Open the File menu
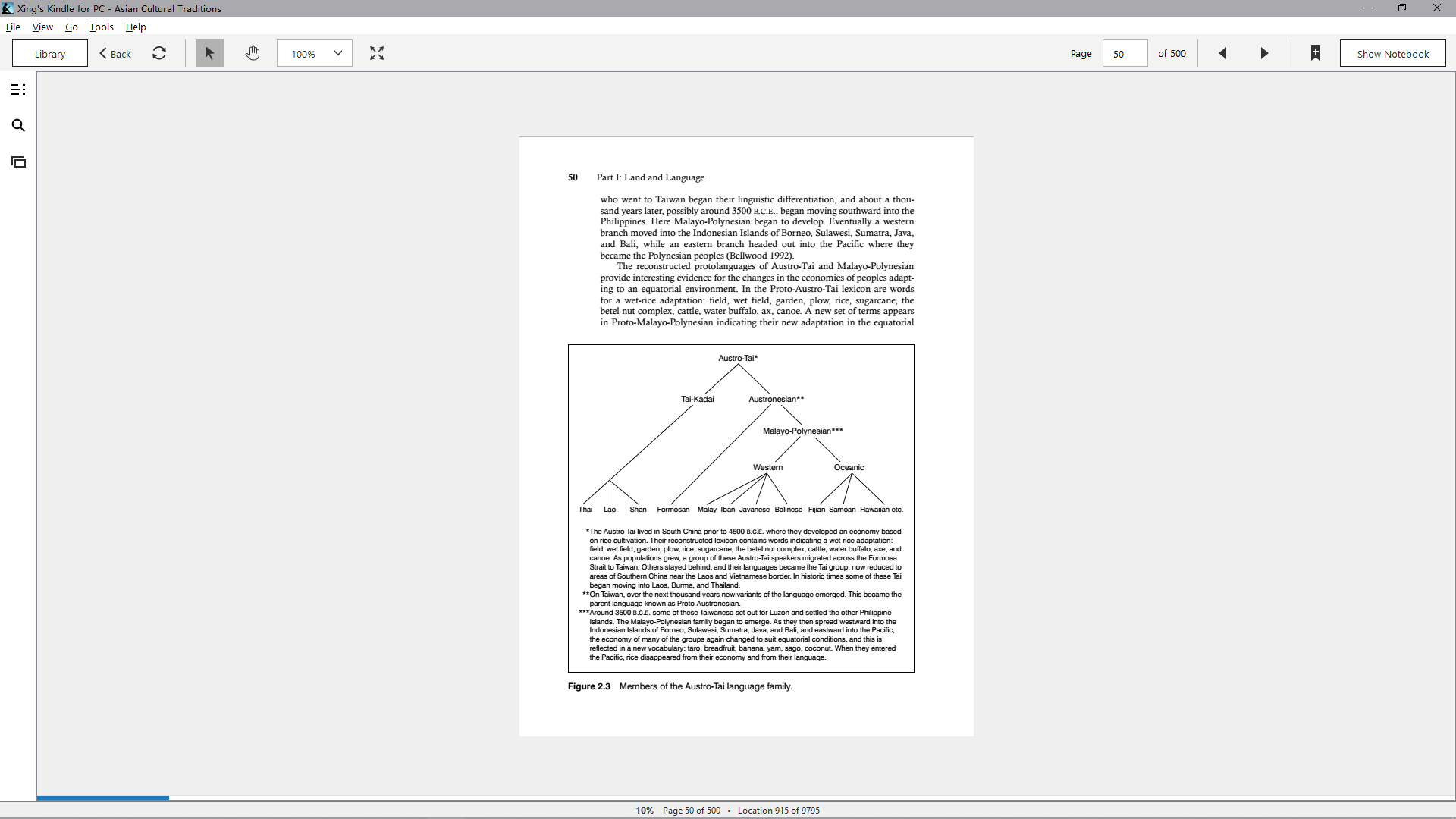 13,27
